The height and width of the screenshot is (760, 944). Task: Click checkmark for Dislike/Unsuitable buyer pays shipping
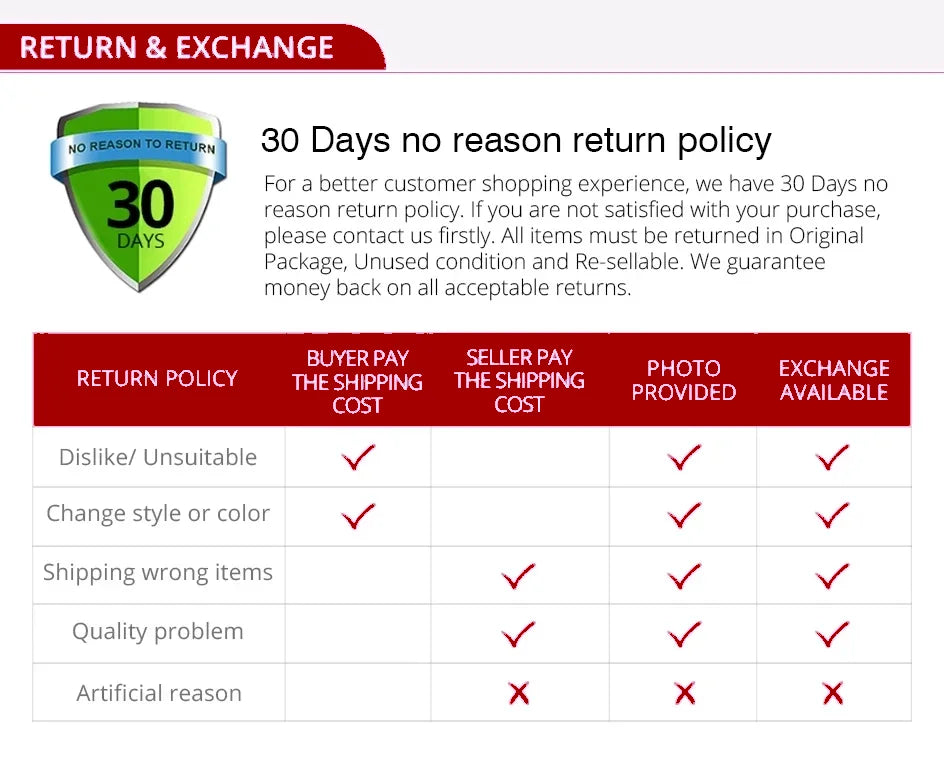357,458
